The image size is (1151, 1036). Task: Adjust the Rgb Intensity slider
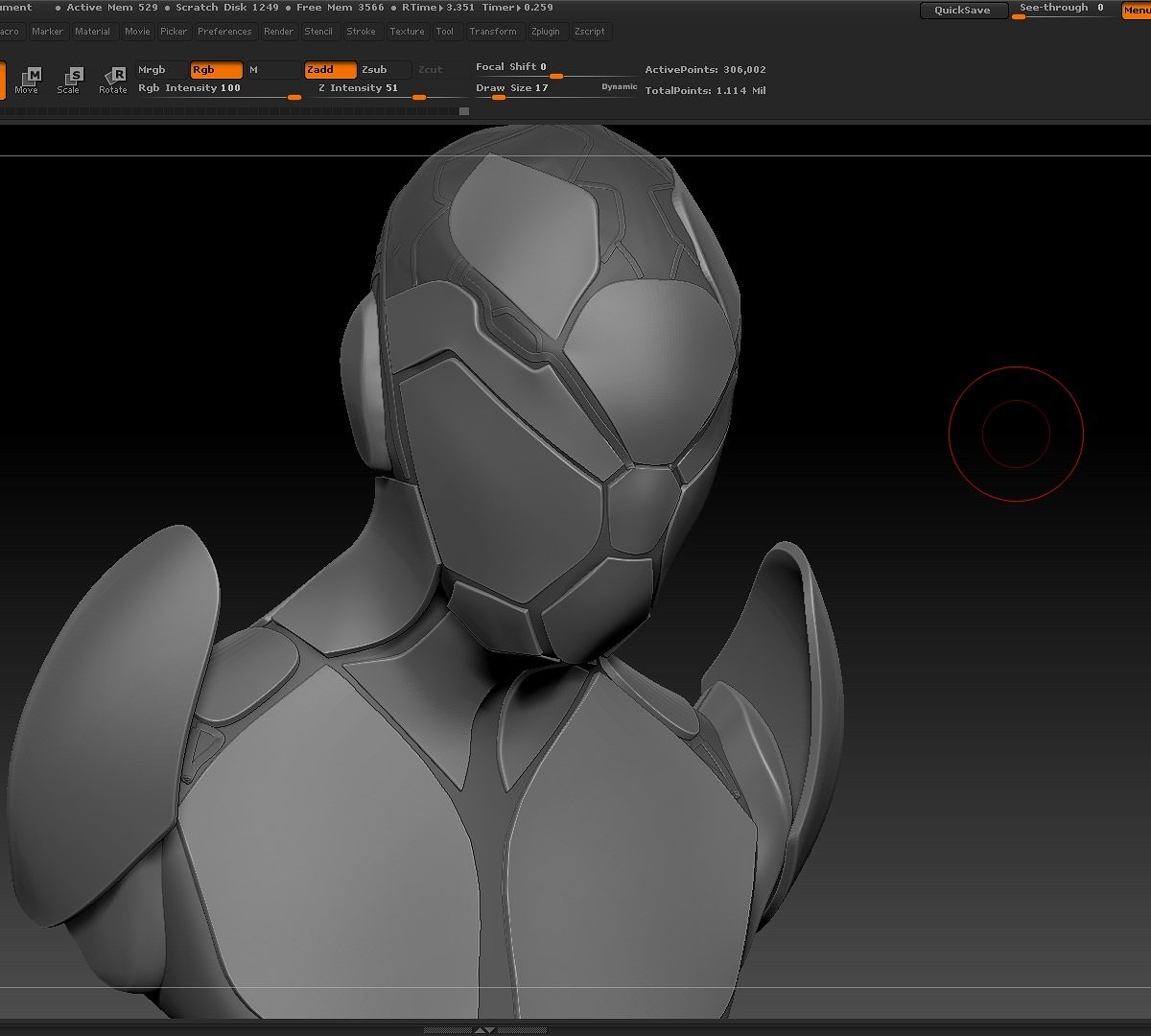[x=219, y=90]
